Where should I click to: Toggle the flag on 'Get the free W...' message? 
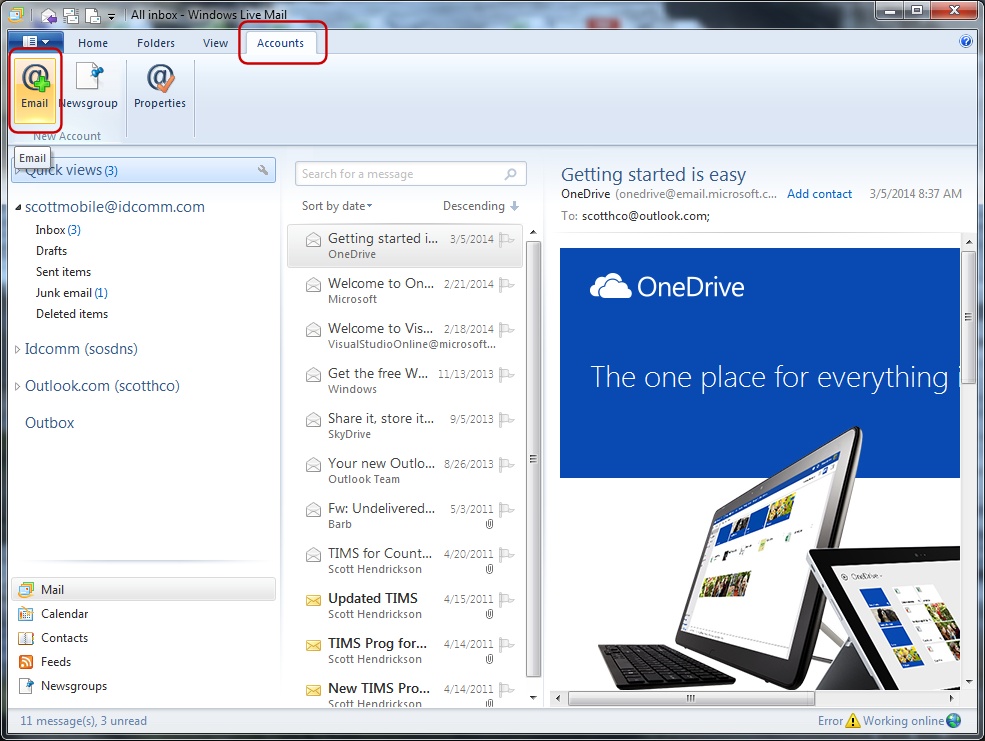pos(506,374)
